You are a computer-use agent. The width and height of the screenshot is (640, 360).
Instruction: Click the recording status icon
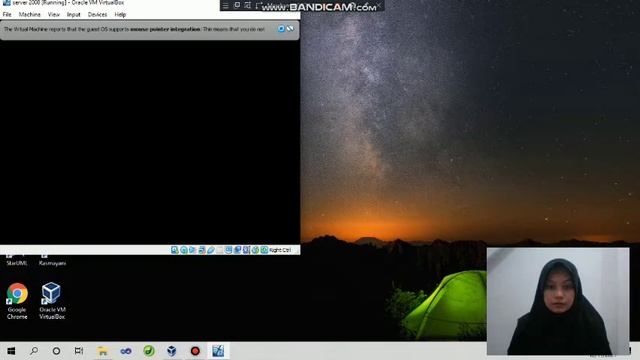point(238,250)
